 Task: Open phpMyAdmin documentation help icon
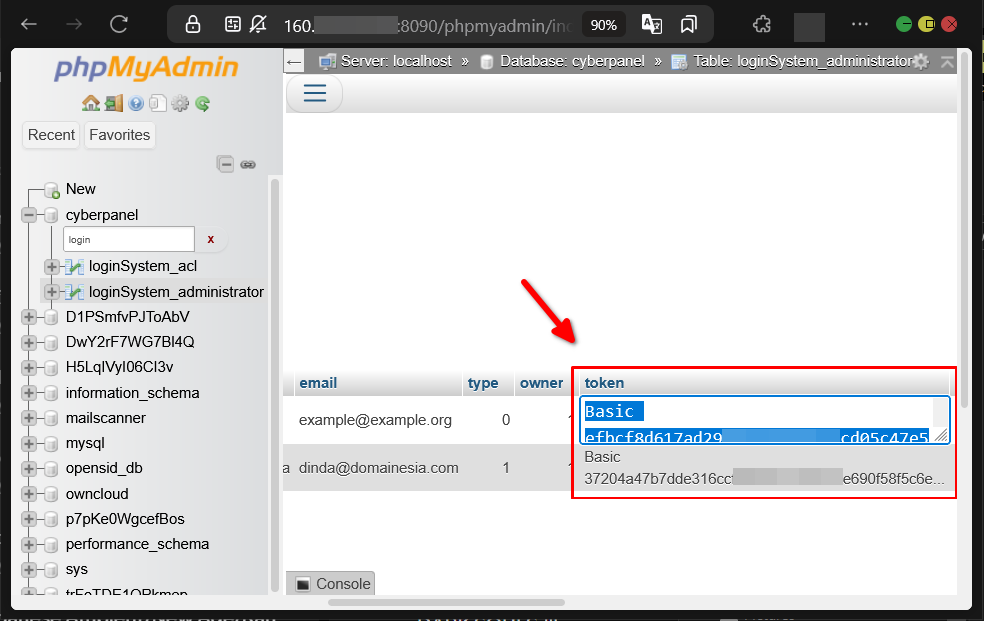click(136, 104)
